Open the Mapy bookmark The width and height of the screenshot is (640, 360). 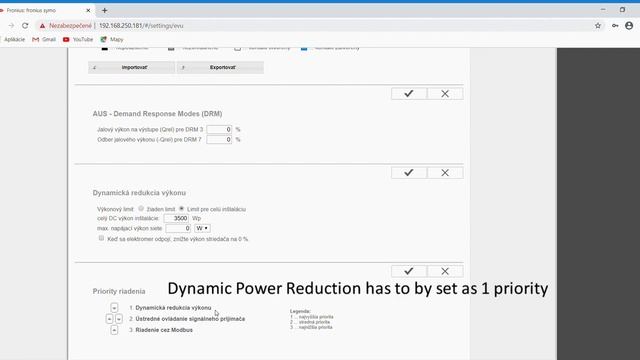112,40
